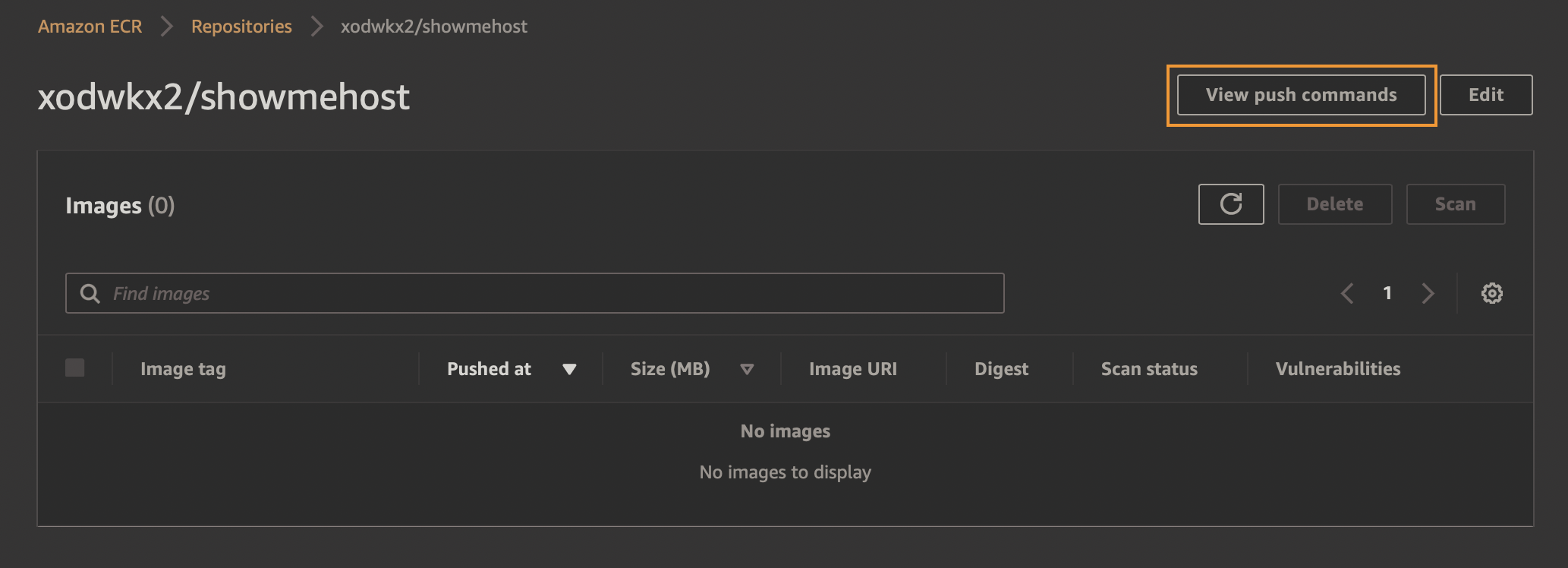This screenshot has height=568, width=1568.
Task: Click the xodwkx2/showmehost page title
Action: pyautogui.click(x=224, y=97)
